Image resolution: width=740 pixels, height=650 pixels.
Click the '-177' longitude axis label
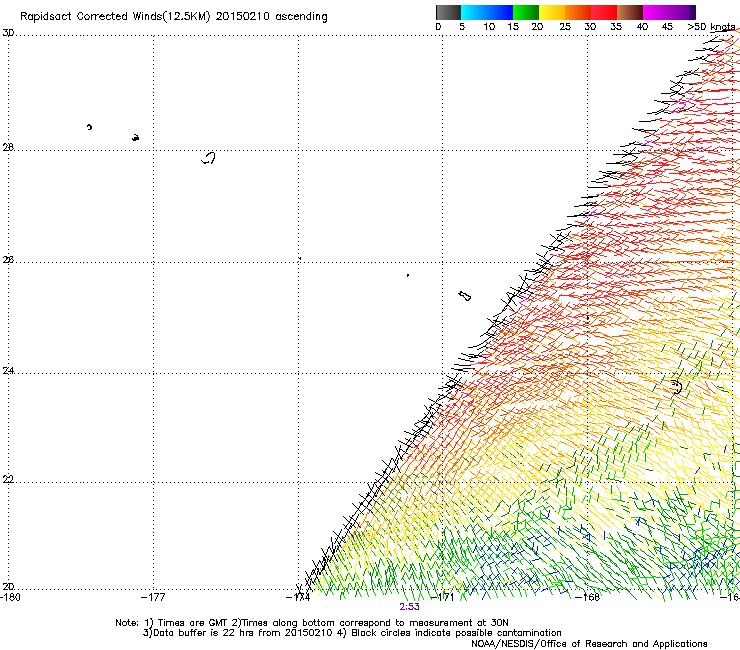point(153,597)
